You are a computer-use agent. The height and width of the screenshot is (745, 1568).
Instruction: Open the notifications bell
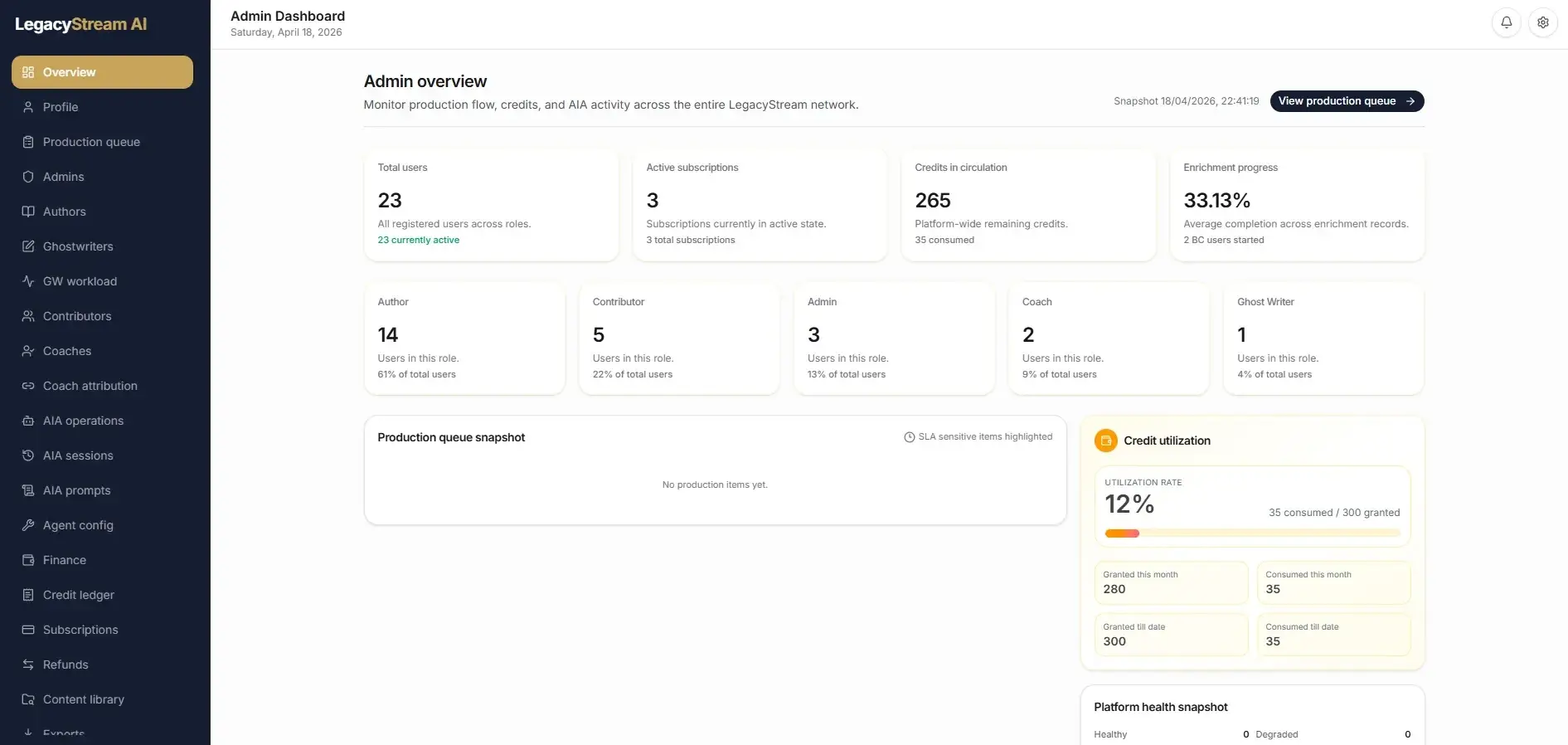tap(1506, 23)
